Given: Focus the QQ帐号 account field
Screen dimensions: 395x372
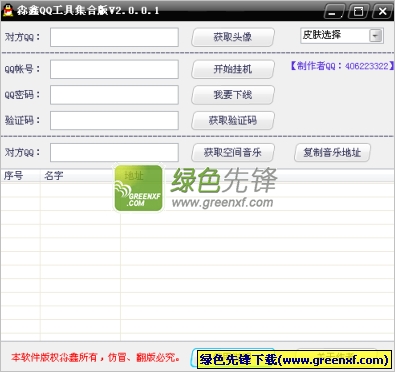Looking at the screenshot, I should 114,69.
